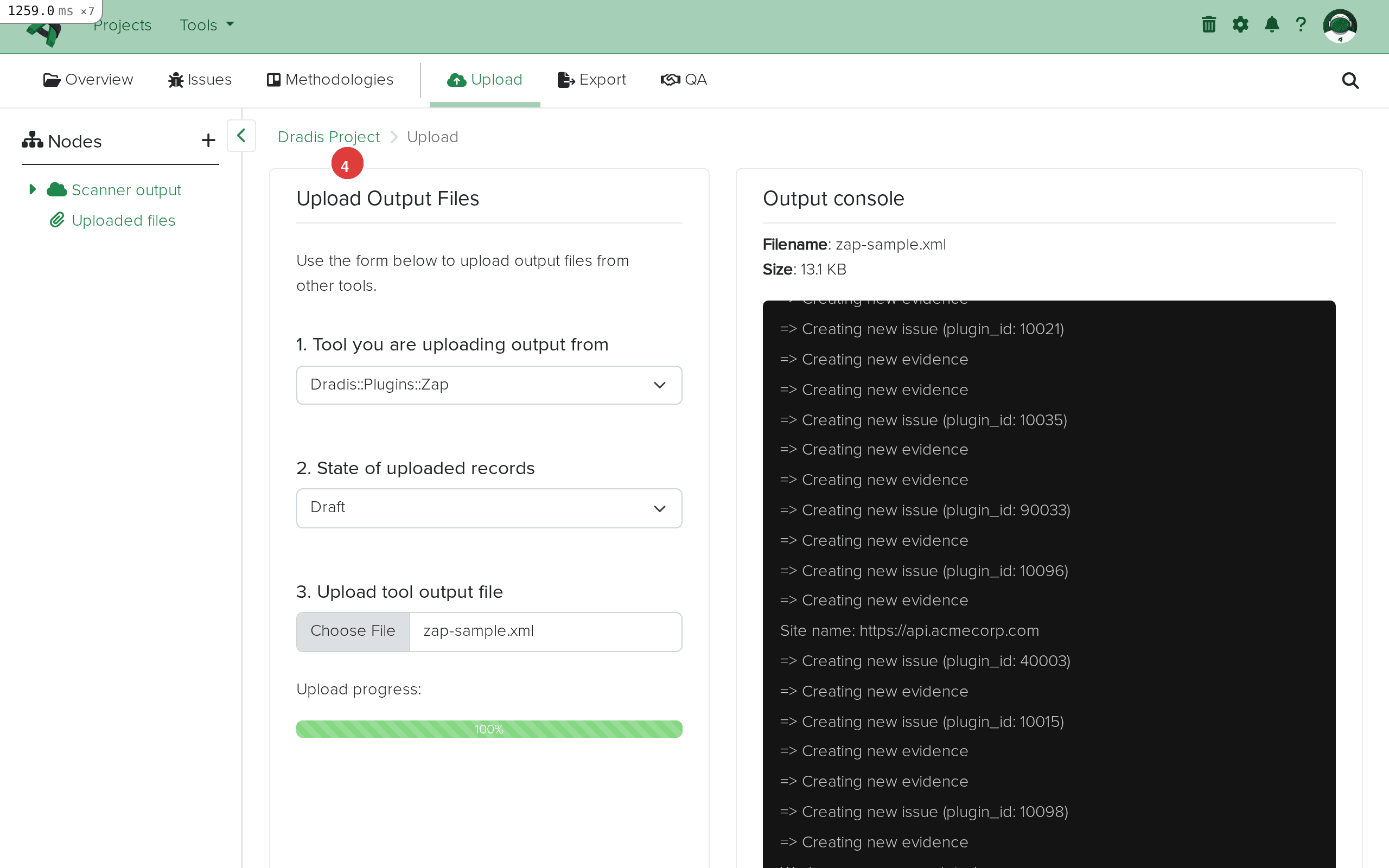
Task: Collapse the Nodes sidebar with the chevron
Action: (240, 136)
